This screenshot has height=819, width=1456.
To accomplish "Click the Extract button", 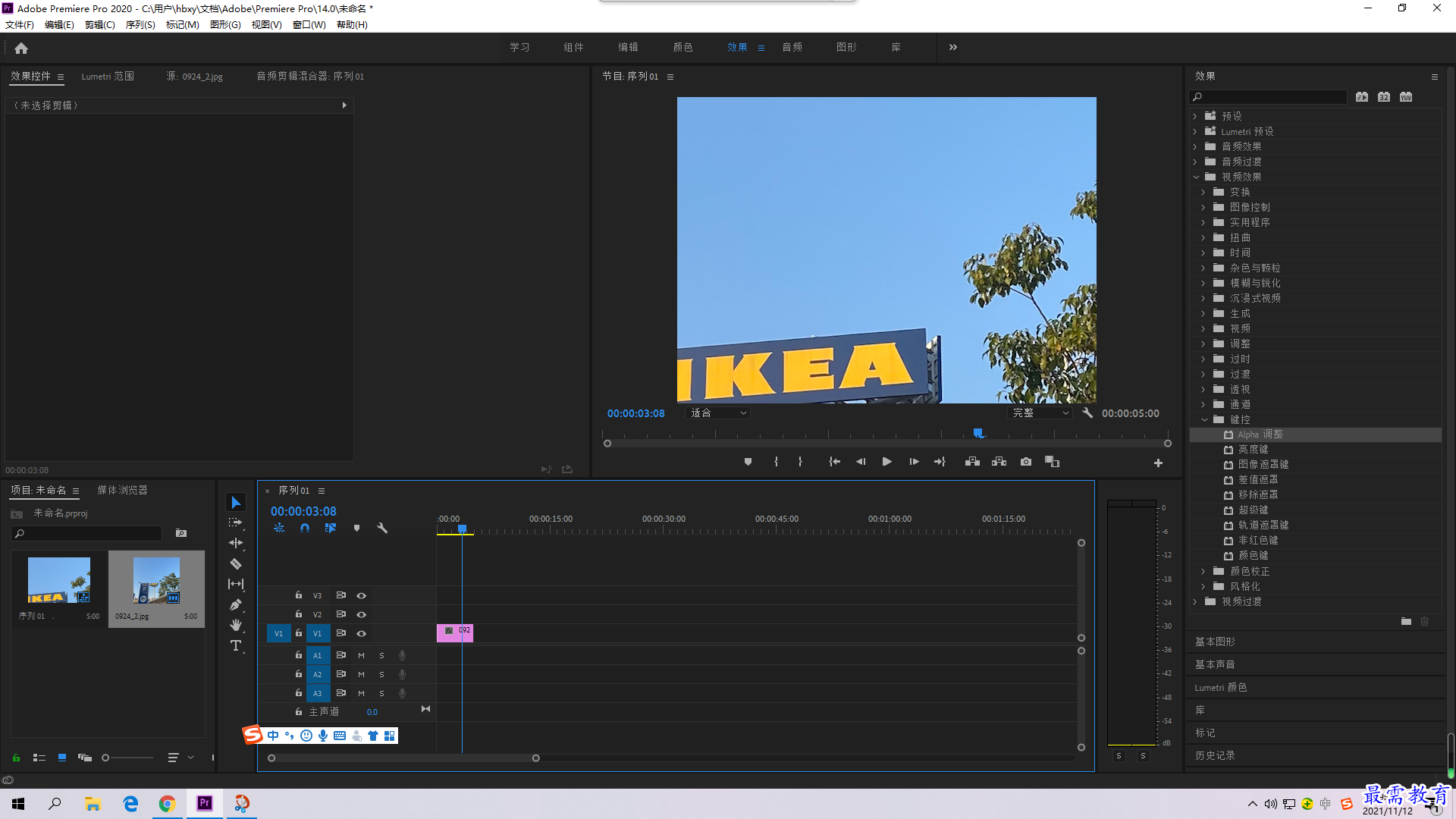I will pyautogui.click(x=999, y=462).
